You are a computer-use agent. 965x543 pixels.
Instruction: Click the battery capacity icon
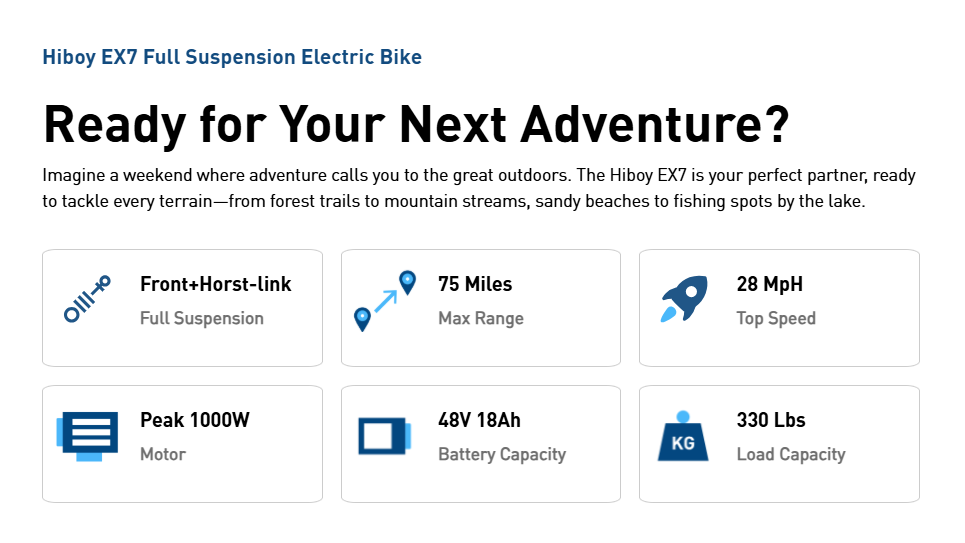click(x=385, y=436)
